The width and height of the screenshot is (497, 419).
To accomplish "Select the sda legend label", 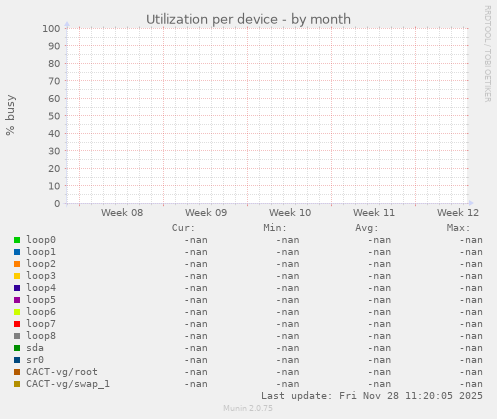I will tap(35, 348).
